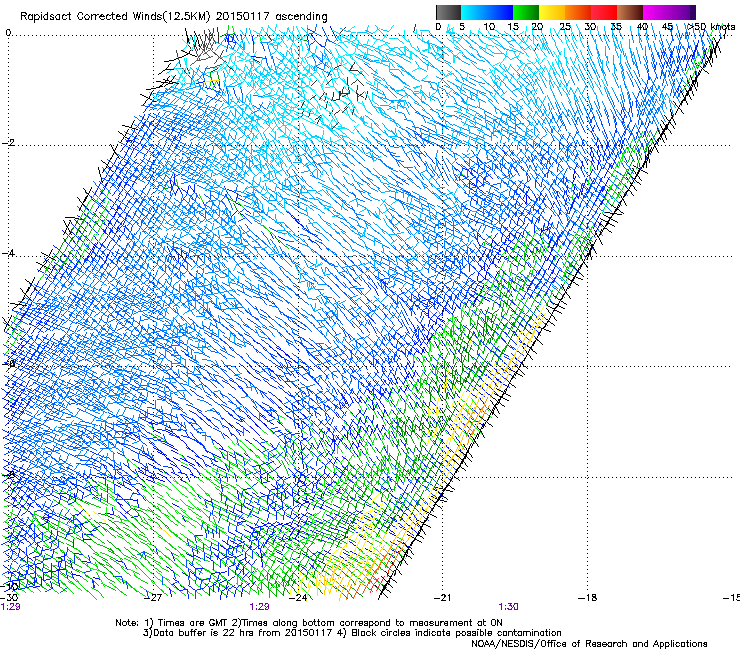The image size is (740, 650).
Task: Click longitude axis label '-21'
Action: [442, 598]
